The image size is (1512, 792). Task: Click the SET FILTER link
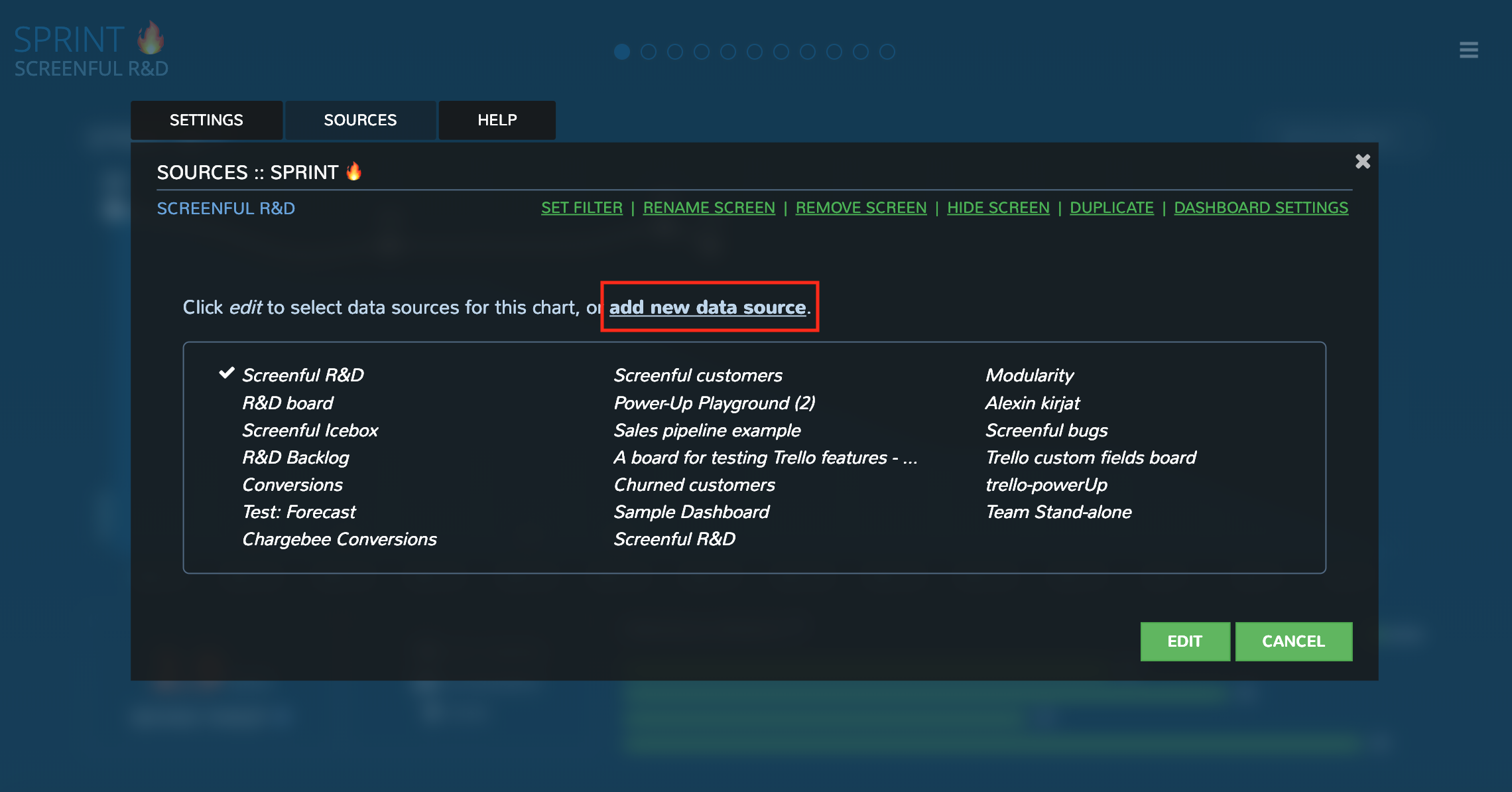[x=582, y=208]
